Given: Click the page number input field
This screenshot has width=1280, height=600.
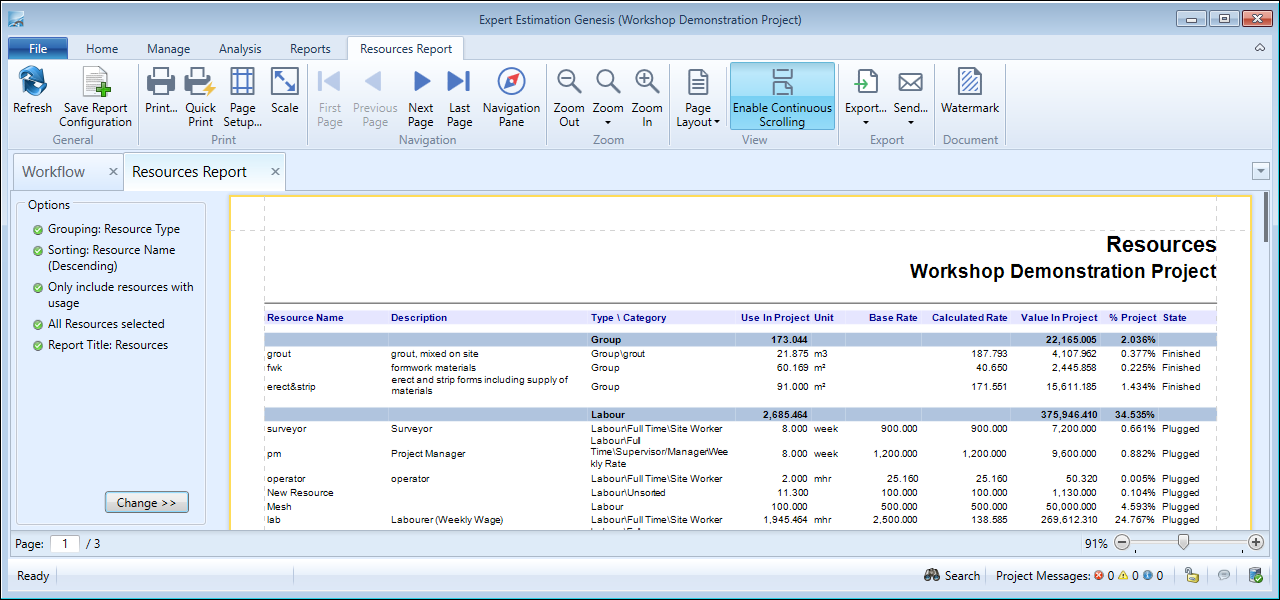Looking at the screenshot, I should click(65, 544).
